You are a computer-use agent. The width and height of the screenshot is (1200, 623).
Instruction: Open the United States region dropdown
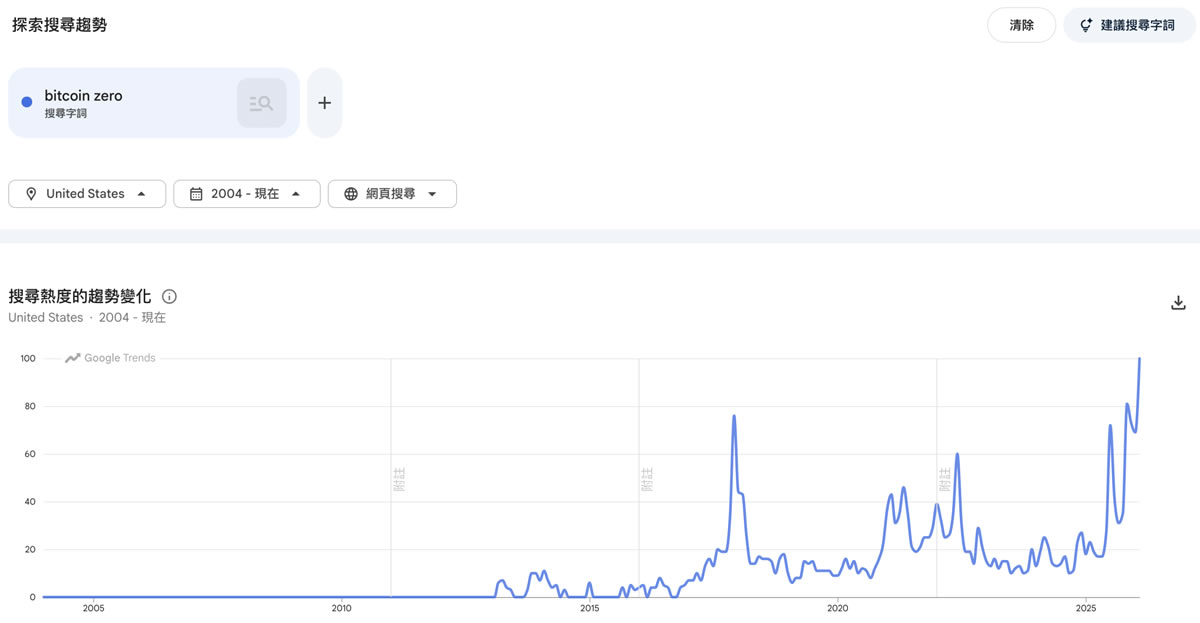[87, 194]
